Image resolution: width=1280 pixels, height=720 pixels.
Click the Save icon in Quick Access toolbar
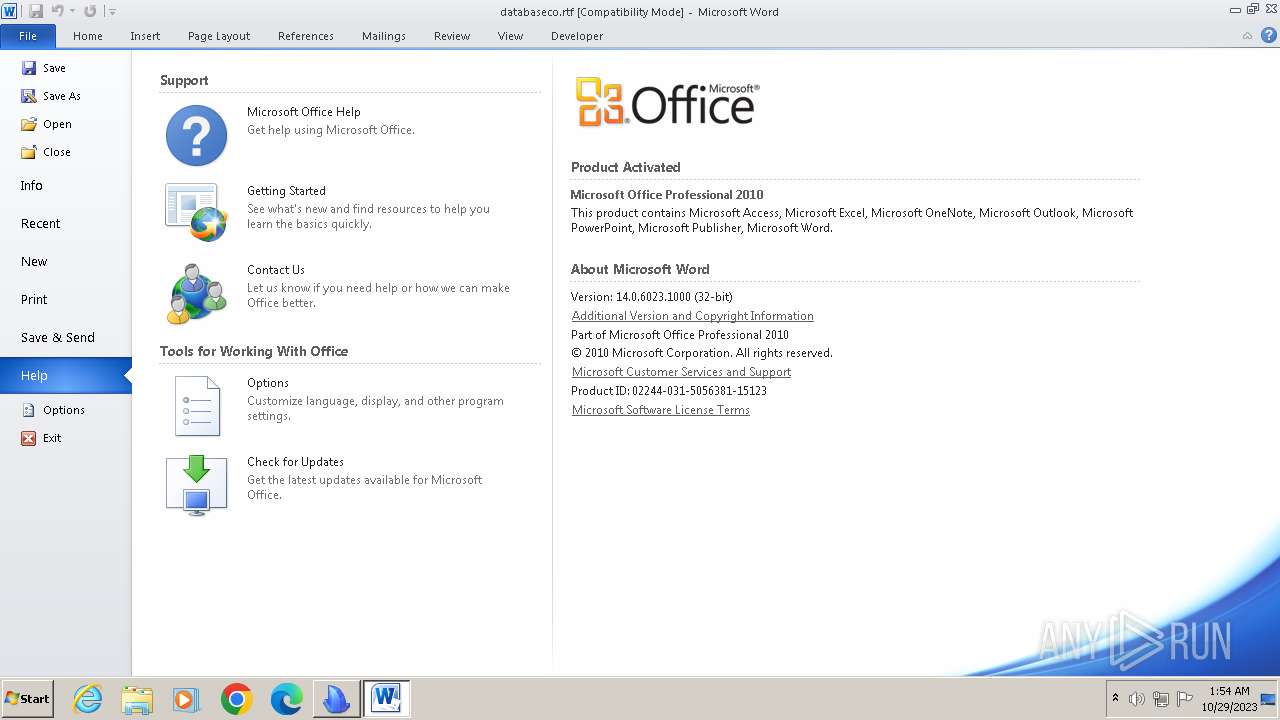coord(36,11)
